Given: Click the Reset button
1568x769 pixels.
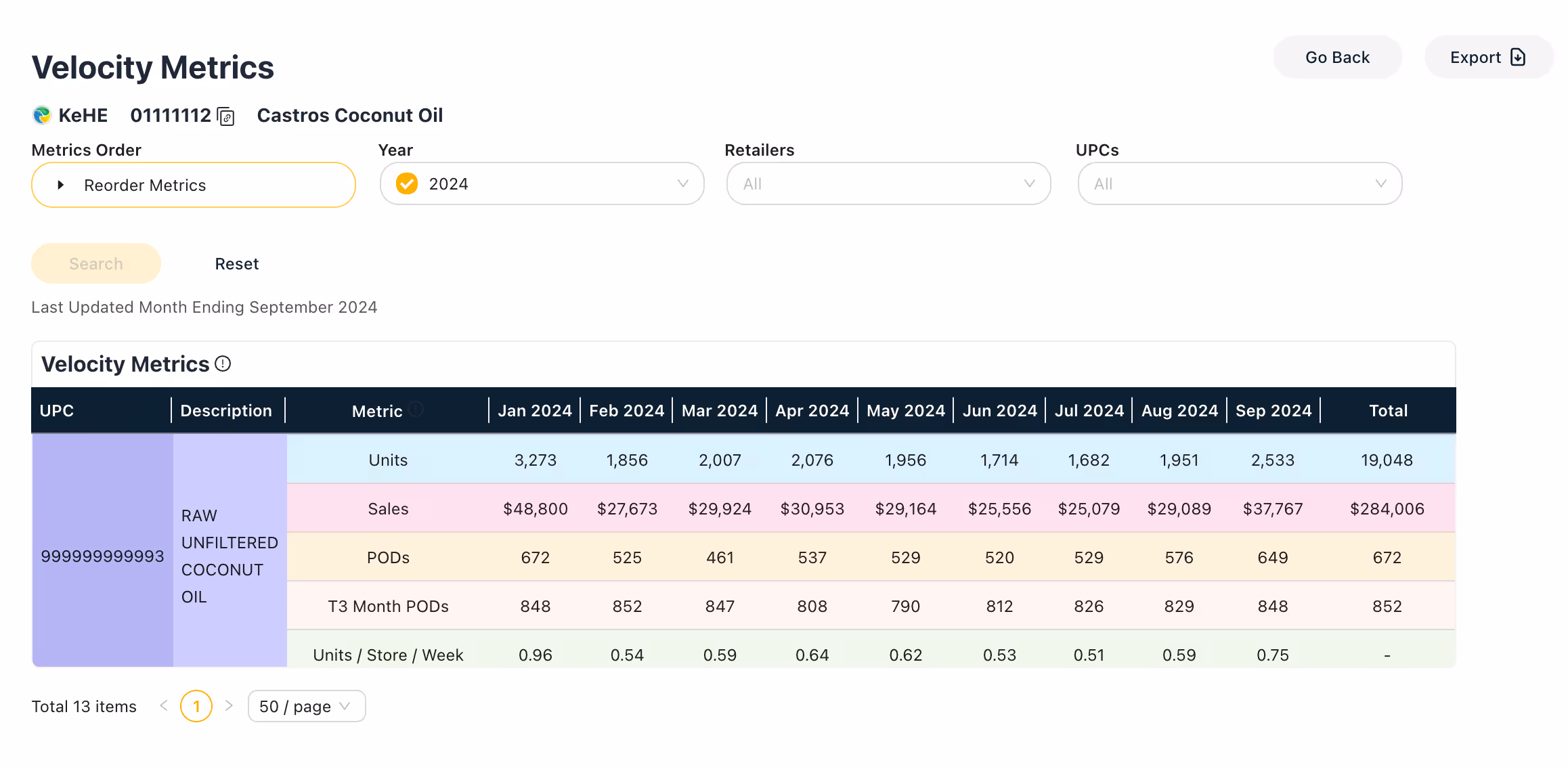Looking at the screenshot, I should 236,264.
